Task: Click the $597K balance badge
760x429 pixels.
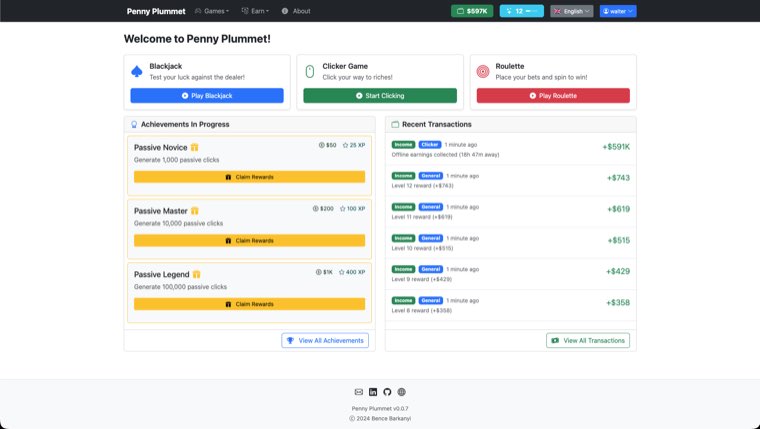Action: (472, 11)
